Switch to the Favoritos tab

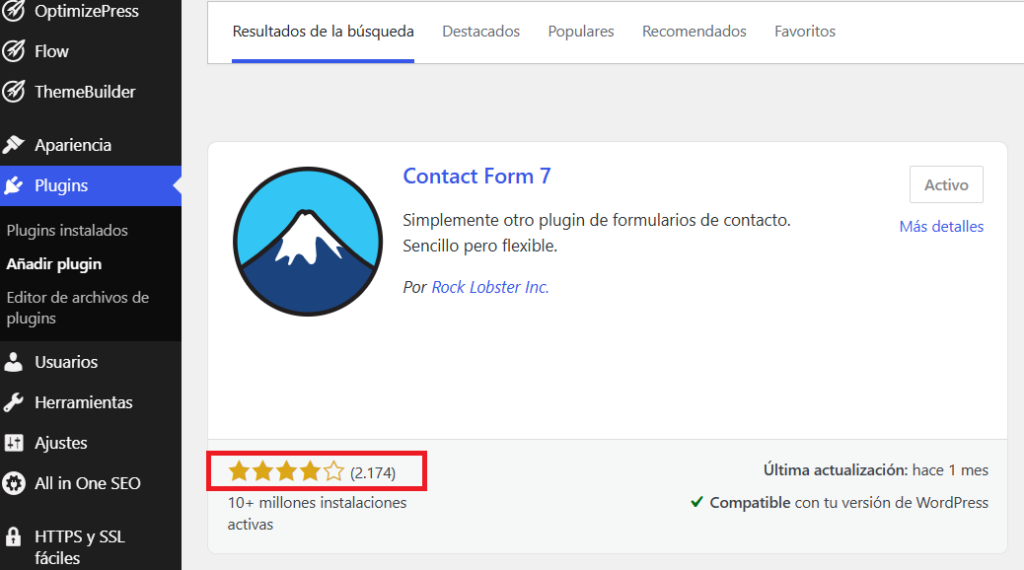pos(805,31)
